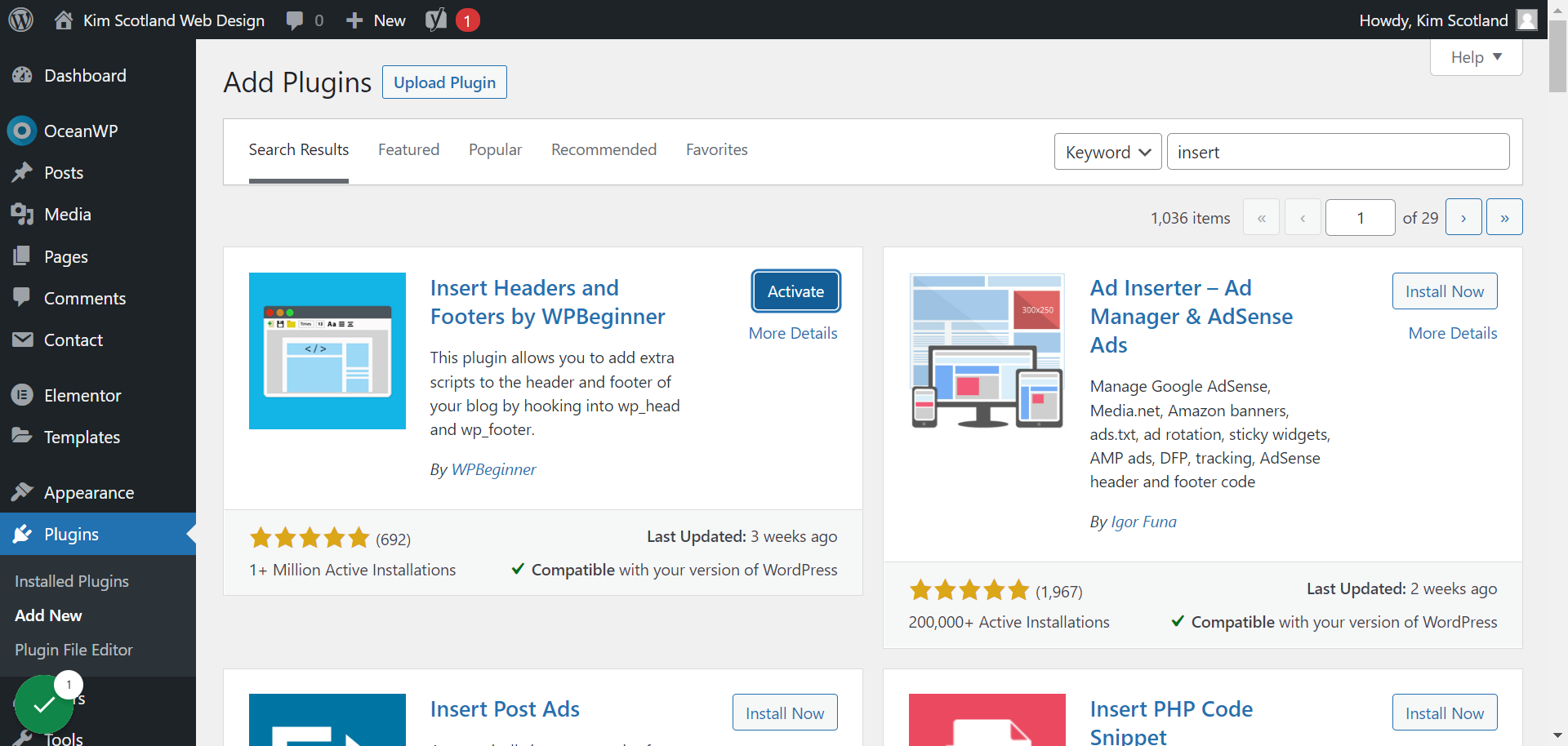This screenshot has height=746, width=1568.
Task: View More Details for Insert Headers and Footers
Action: point(793,333)
